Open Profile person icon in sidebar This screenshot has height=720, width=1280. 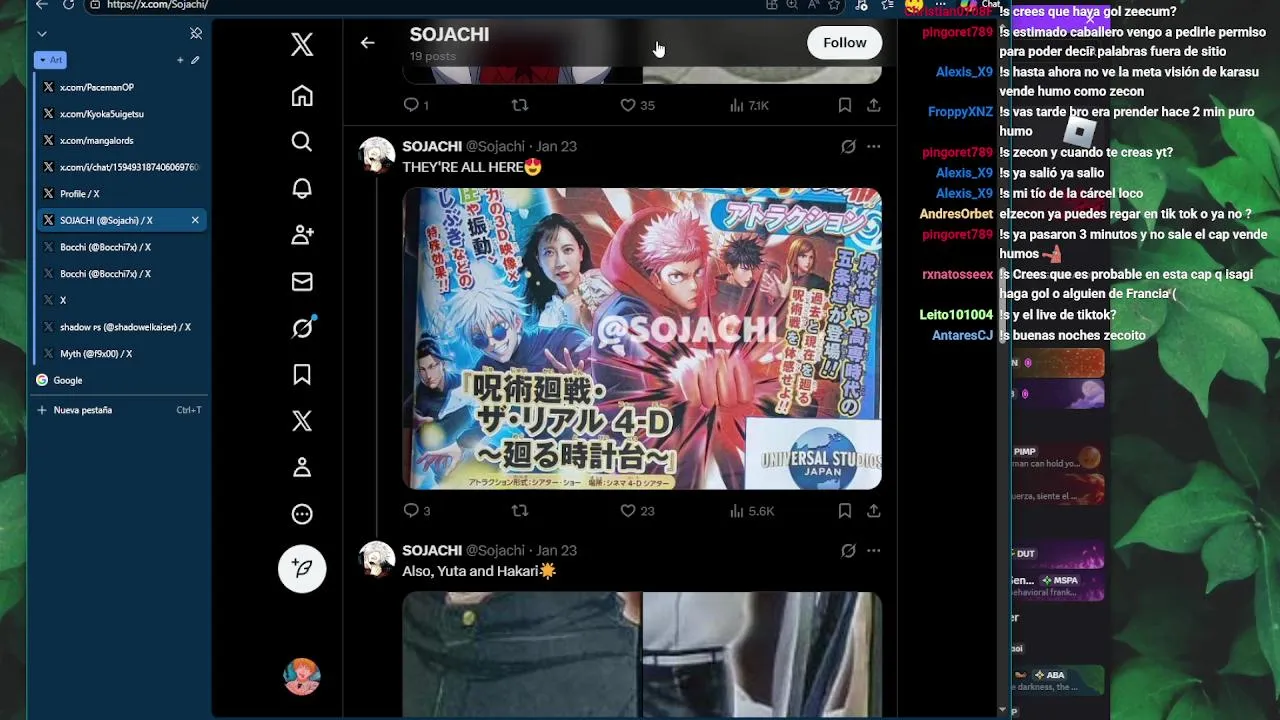click(302, 467)
